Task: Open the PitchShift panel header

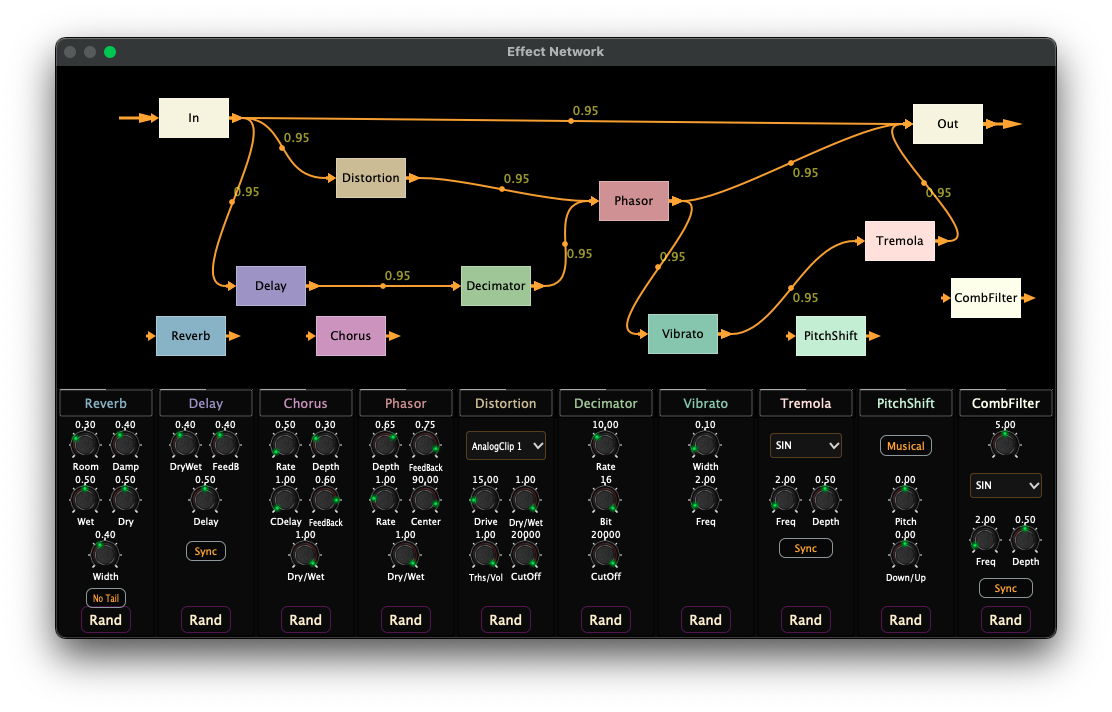Action: 906,403
